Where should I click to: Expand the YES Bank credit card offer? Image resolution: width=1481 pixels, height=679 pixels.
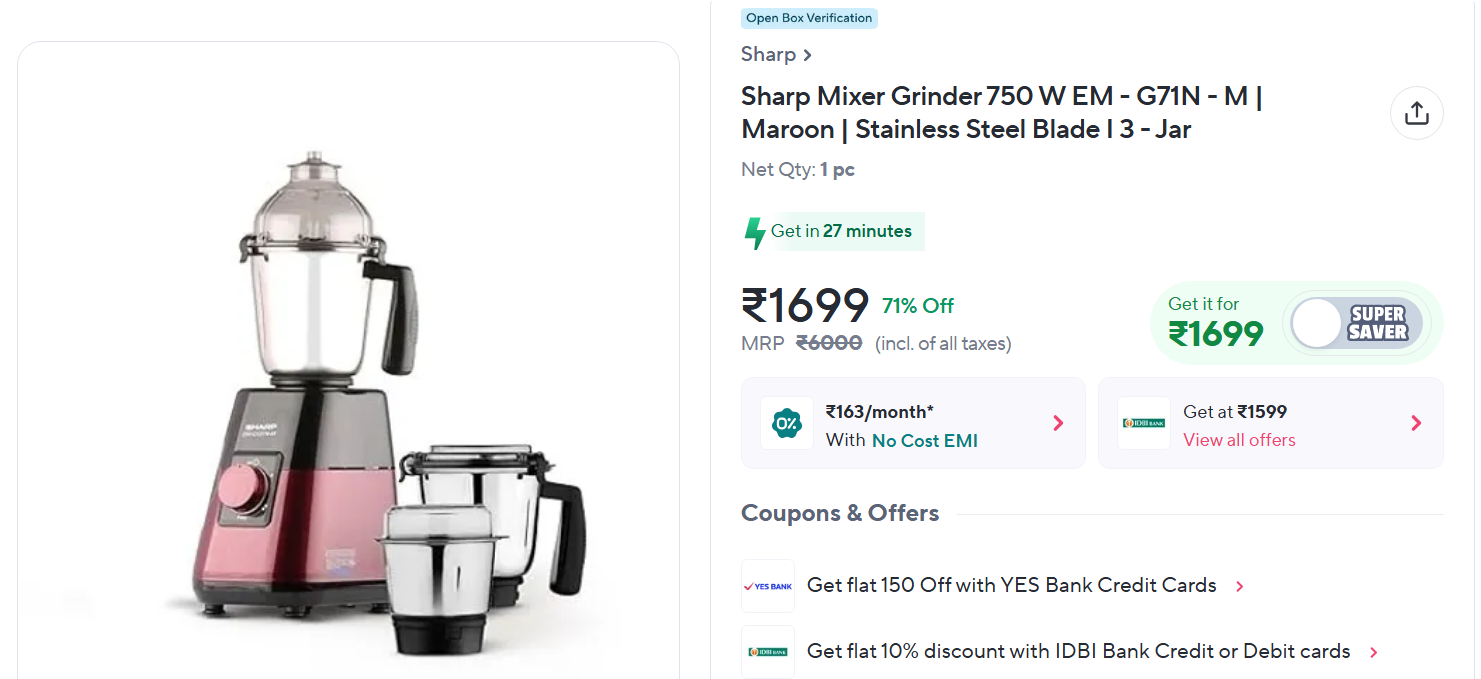coord(1240,587)
